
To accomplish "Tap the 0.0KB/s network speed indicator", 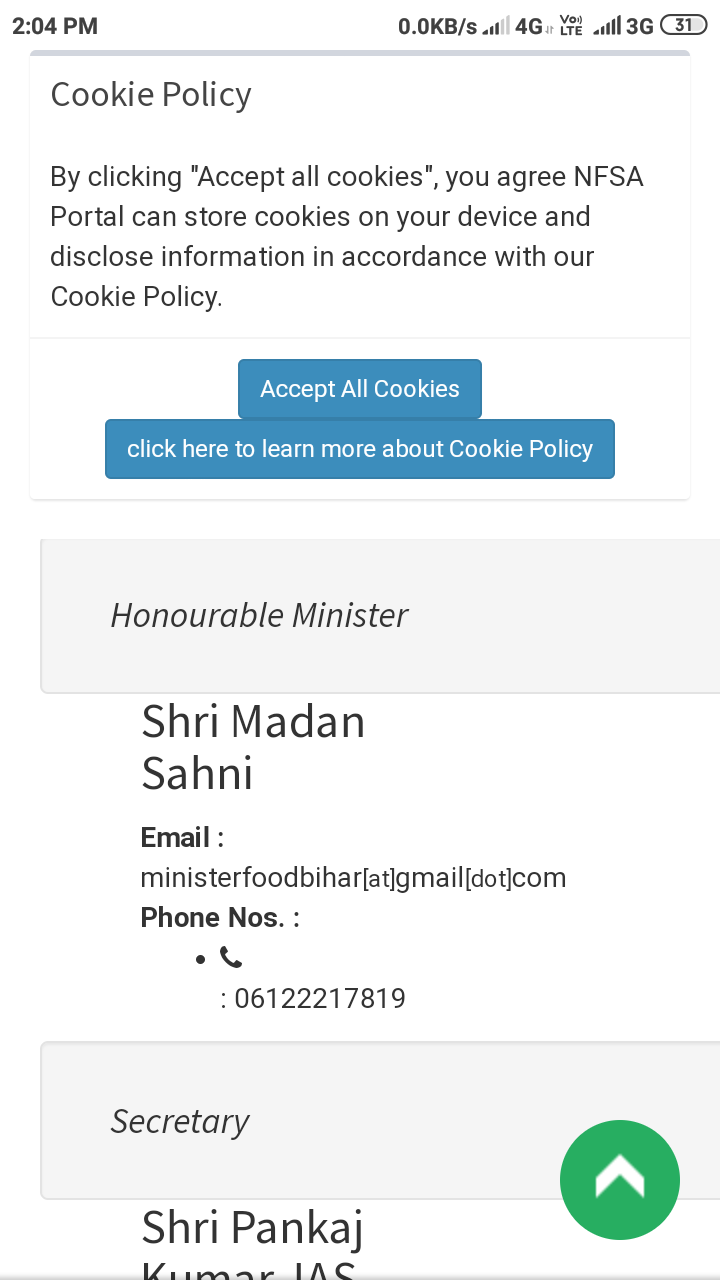I will click(438, 26).
